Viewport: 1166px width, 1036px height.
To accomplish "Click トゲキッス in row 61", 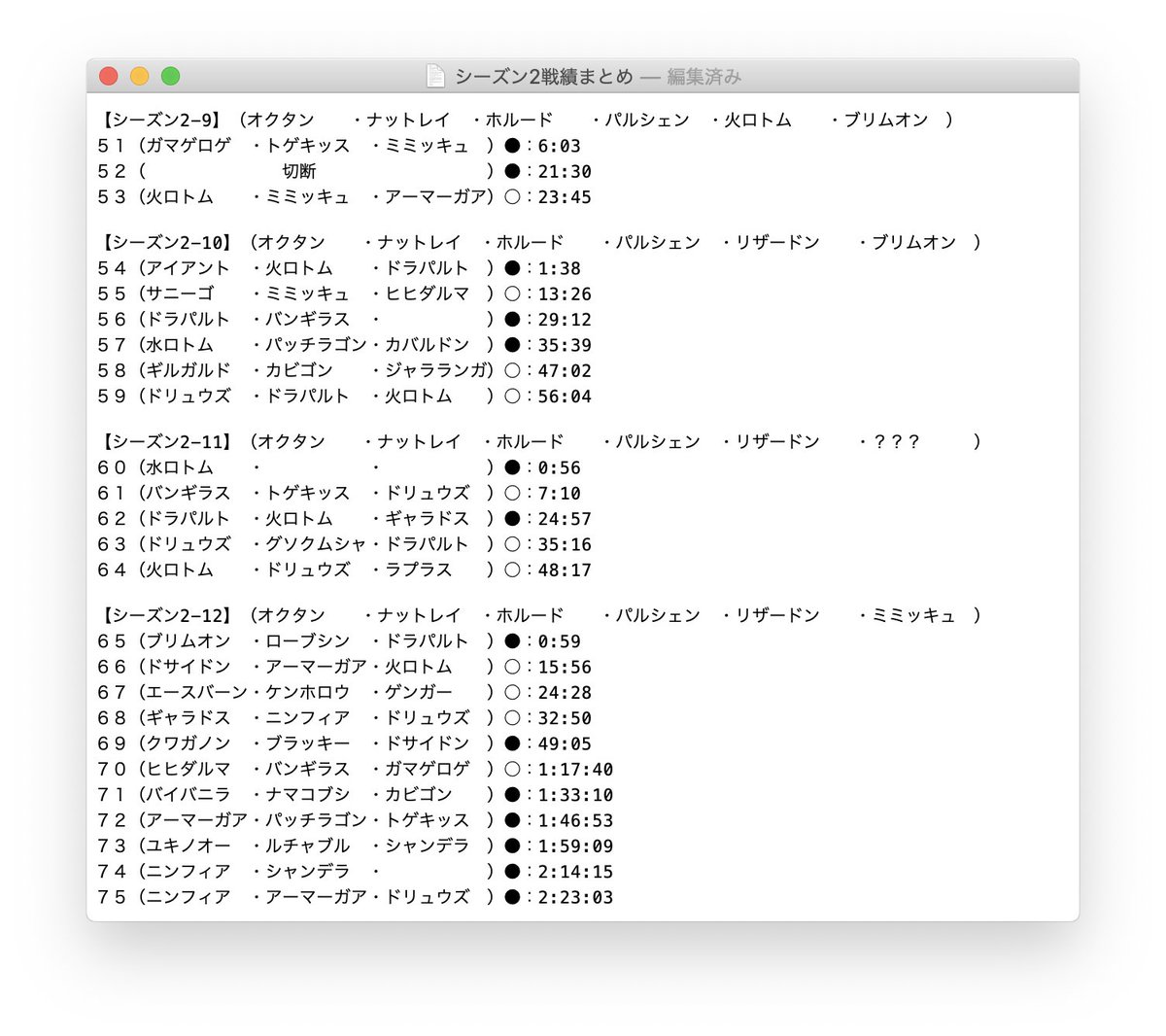I will (x=308, y=493).
